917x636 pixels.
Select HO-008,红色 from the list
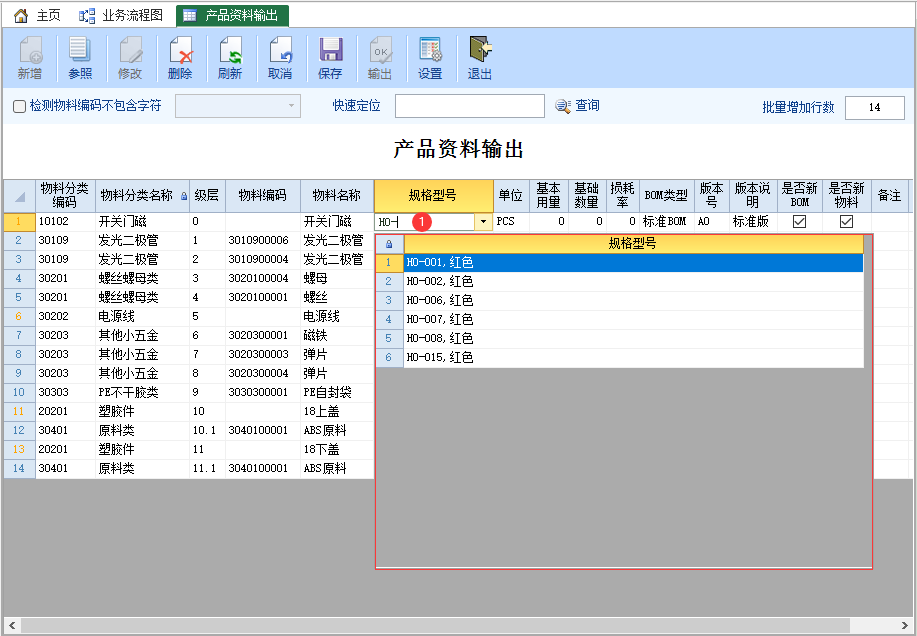tap(633, 338)
